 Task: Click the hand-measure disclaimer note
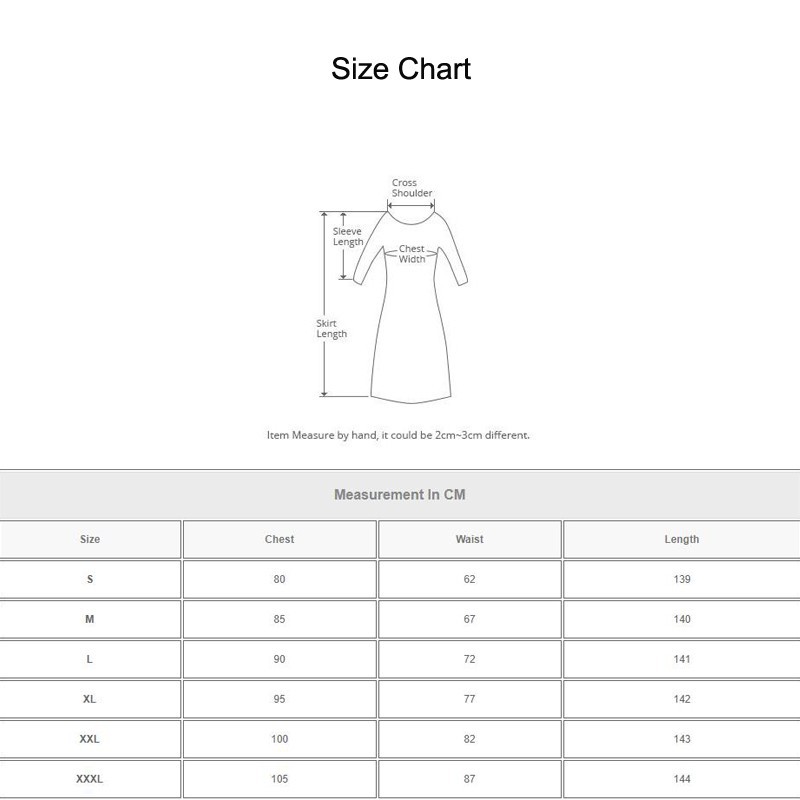(x=399, y=435)
